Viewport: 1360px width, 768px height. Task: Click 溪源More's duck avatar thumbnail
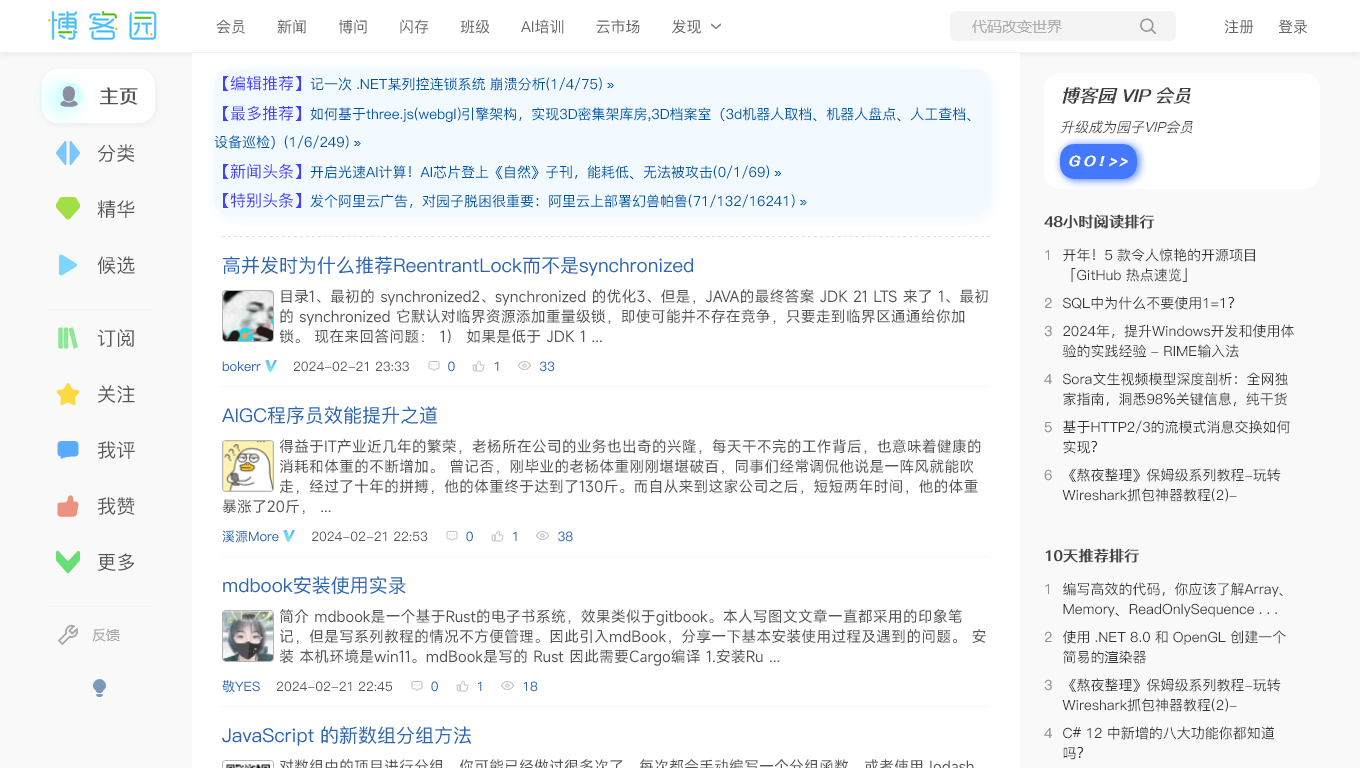pos(248,466)
